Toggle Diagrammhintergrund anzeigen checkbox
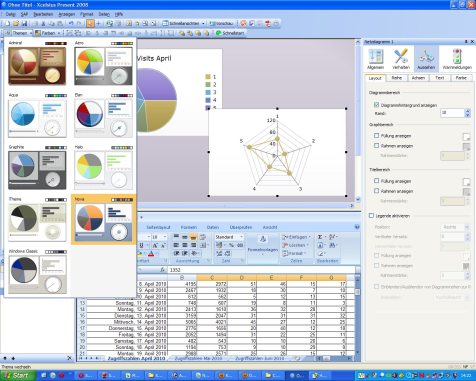476x381 pixels. [376, 105]
